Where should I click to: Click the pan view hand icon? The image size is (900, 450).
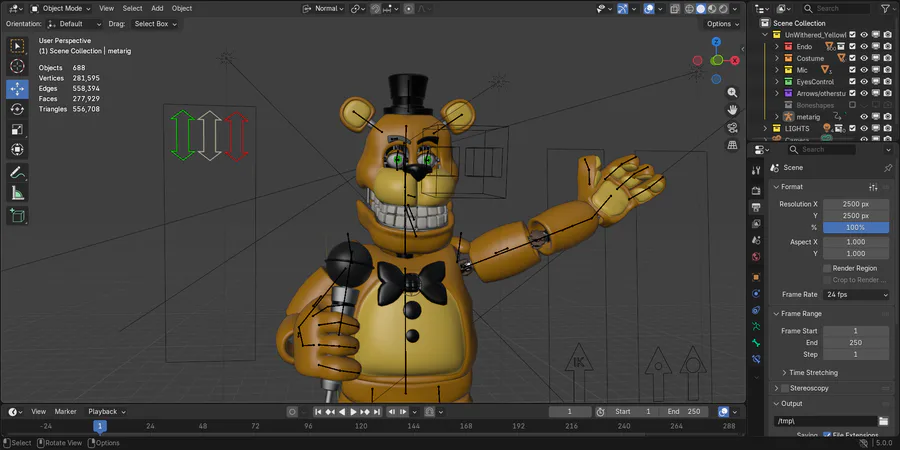(732, 110)
